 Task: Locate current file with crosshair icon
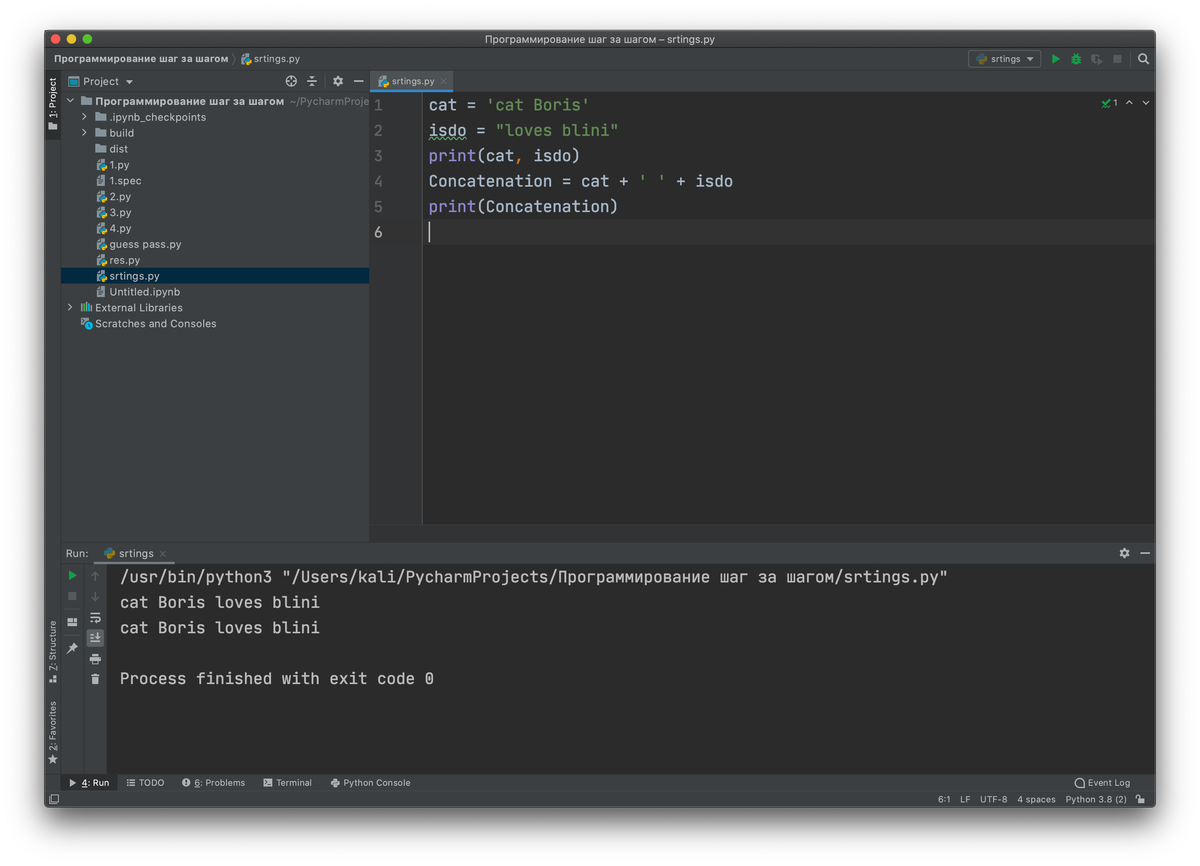click(x=291, y=81)
